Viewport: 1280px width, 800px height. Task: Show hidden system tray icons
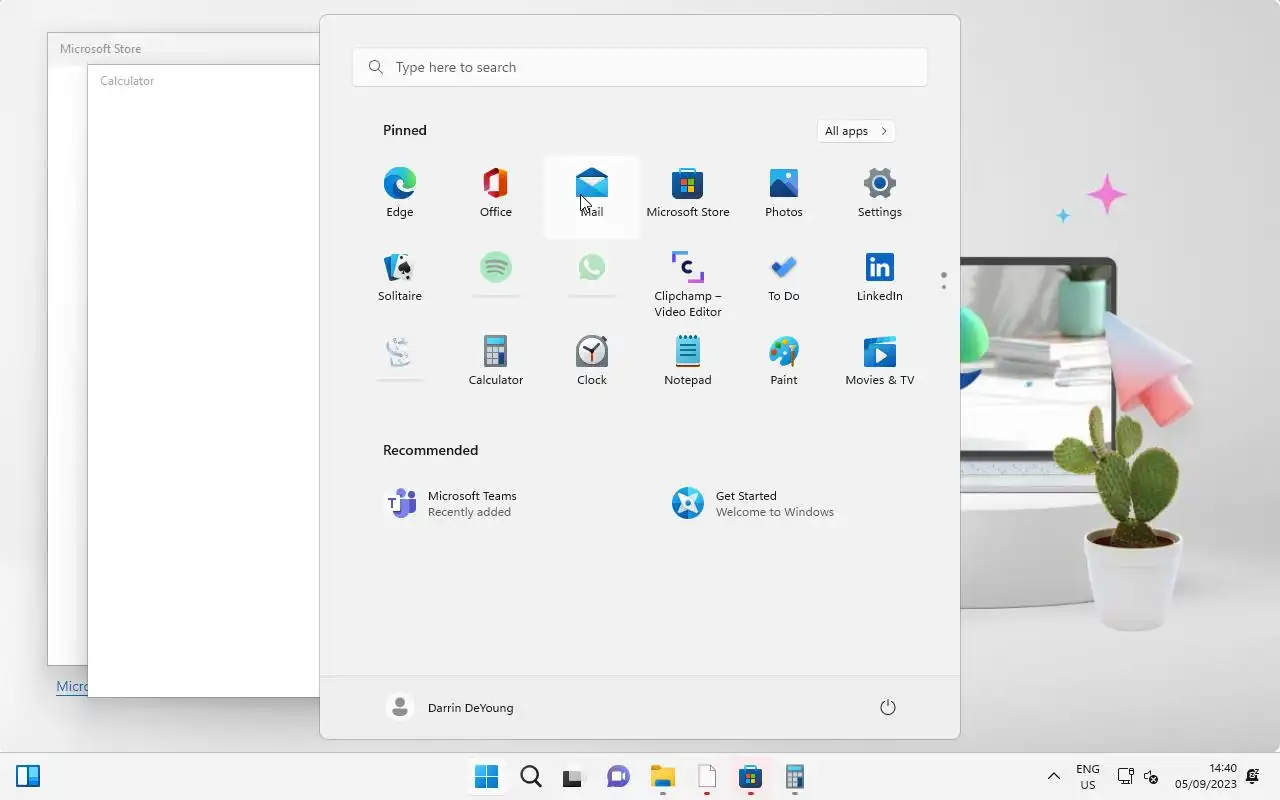[x=1054, y=777]
